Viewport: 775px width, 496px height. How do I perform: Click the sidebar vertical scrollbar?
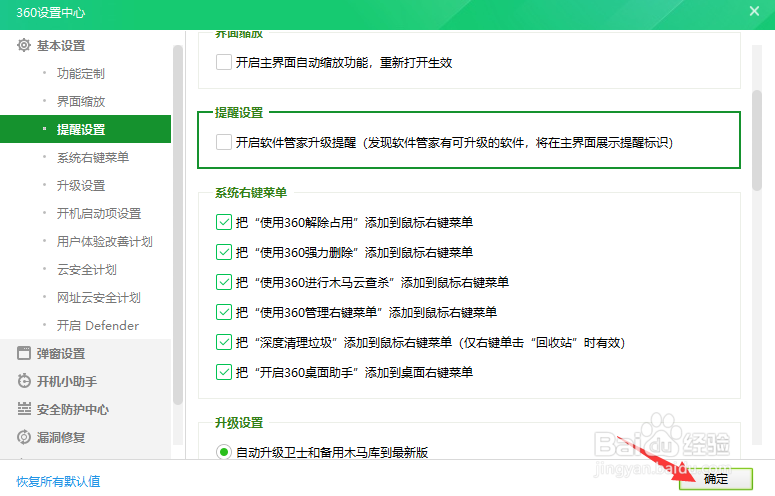click(x=178, y=225)
